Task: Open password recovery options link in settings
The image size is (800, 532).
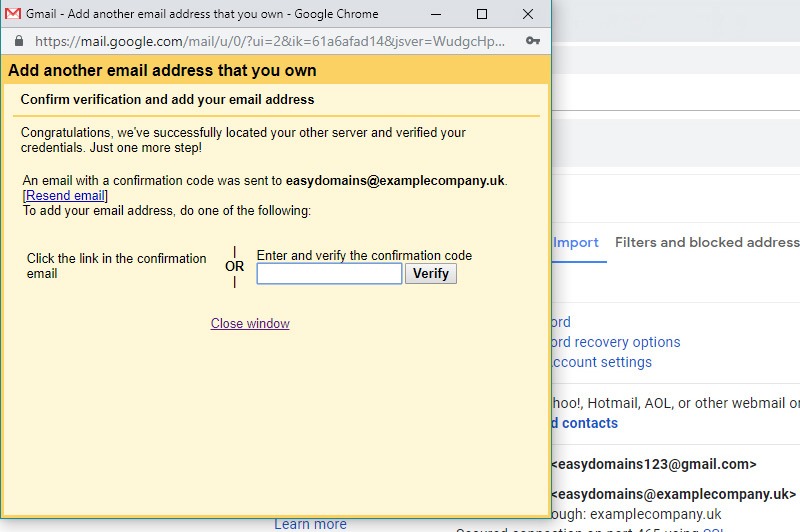Action: click(x=616, y=342)
